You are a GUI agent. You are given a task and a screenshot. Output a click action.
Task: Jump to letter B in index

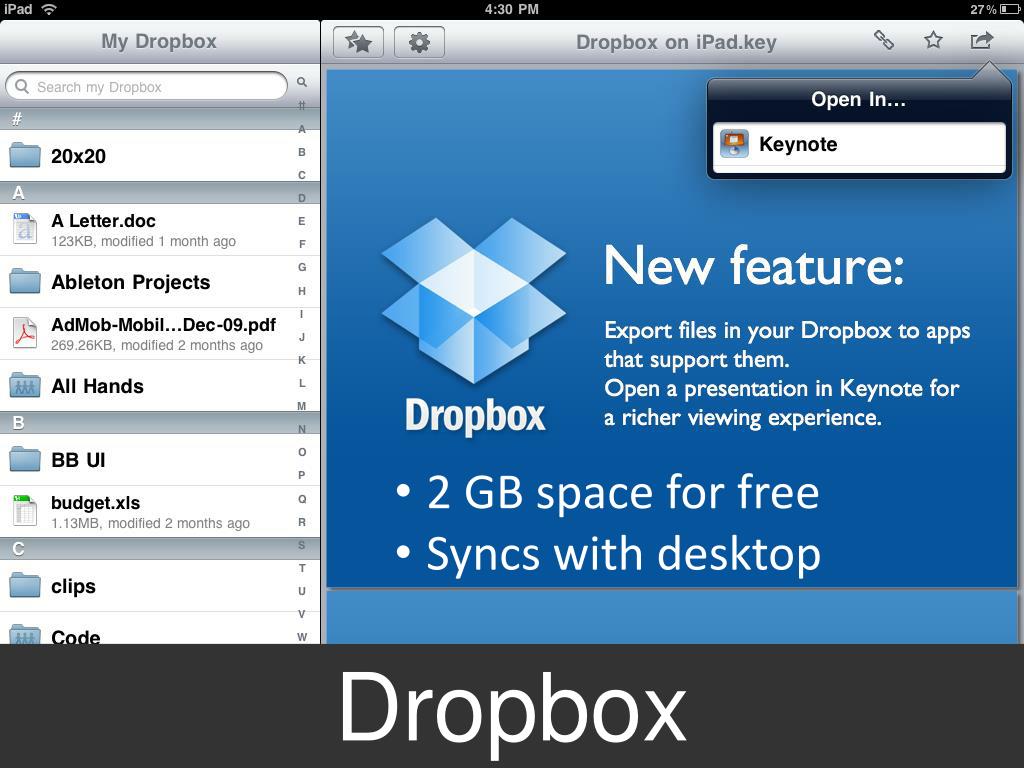[302, 152]
